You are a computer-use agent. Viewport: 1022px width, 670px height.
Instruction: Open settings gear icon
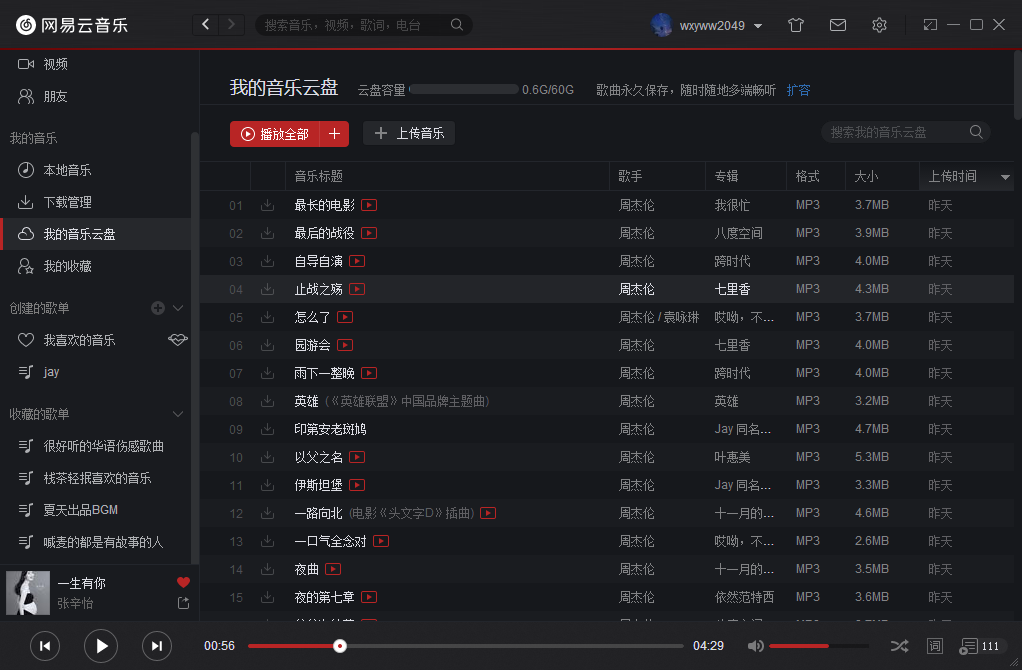(x=879, y=25)
